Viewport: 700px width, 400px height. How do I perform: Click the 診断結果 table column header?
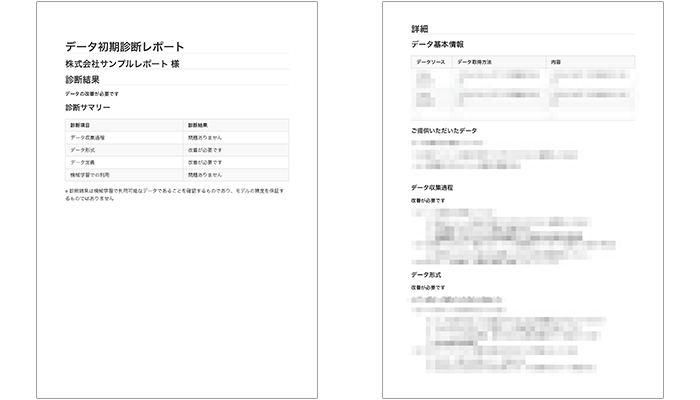[x=198, y=125]
